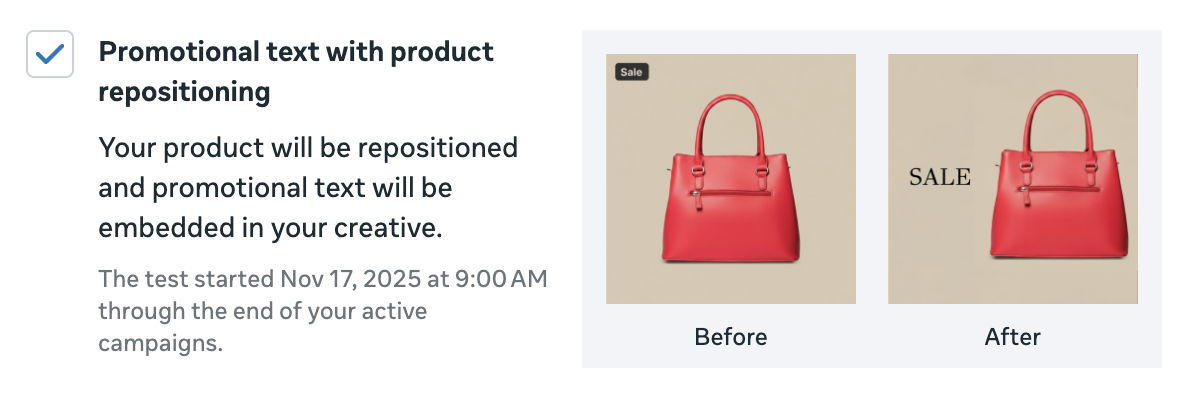Click the "After" caption label
This screenshot has width=1180, height=406.
pos(1013,337)
